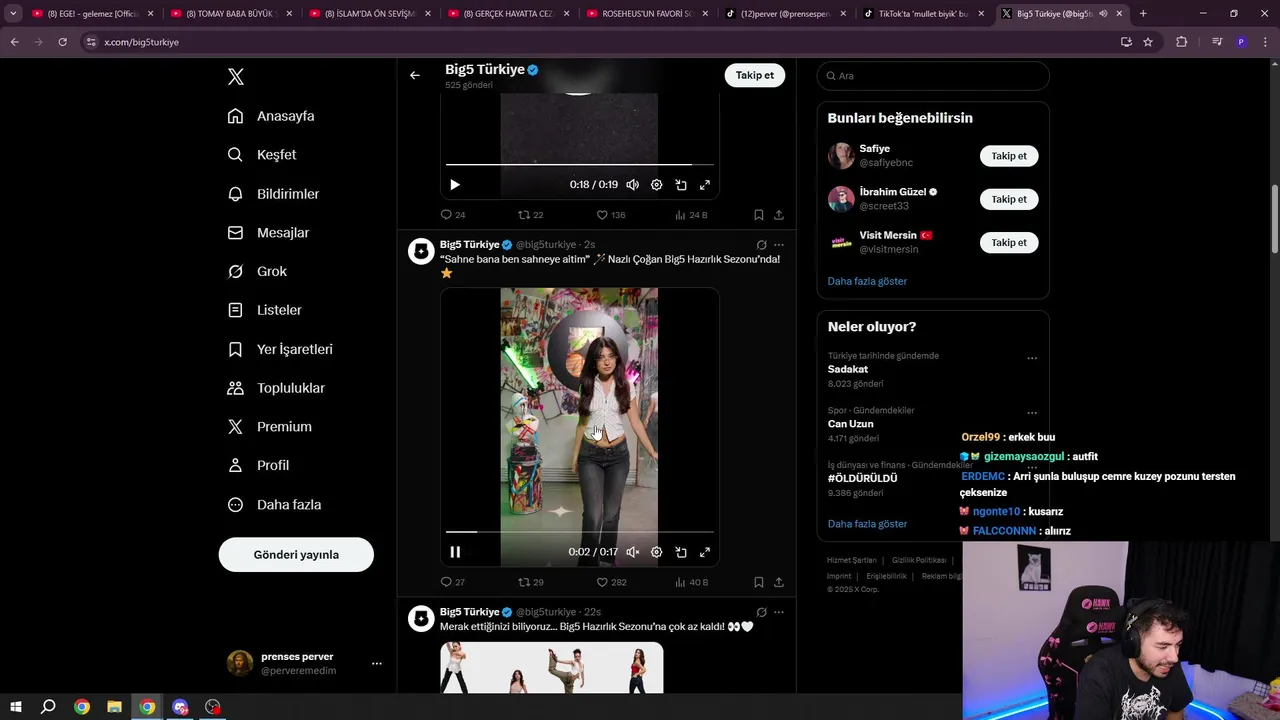Follow Big5 Türkiye with Takip et

coord(755,75)
